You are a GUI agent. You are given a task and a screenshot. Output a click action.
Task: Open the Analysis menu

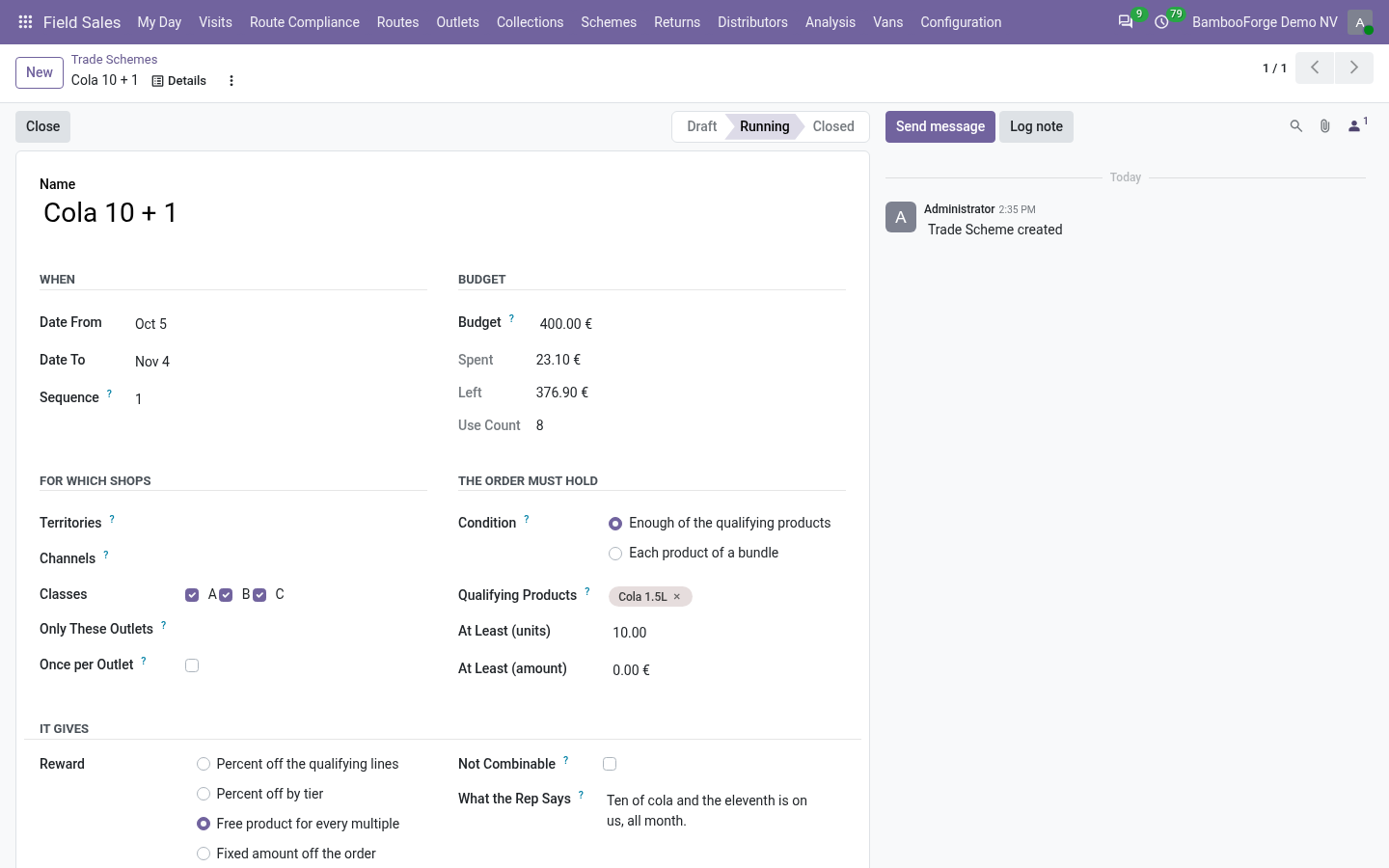(x=831, y=22)
